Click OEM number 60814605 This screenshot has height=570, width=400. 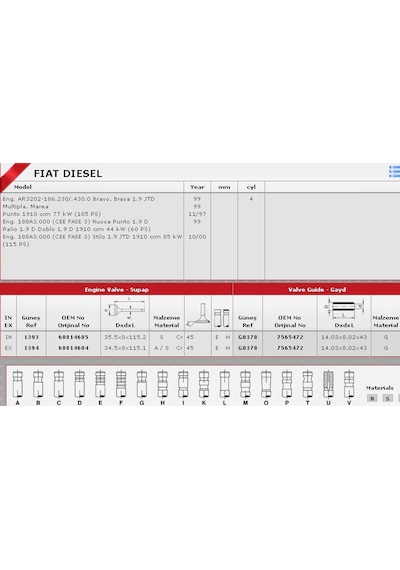click(x=73, y=337)
